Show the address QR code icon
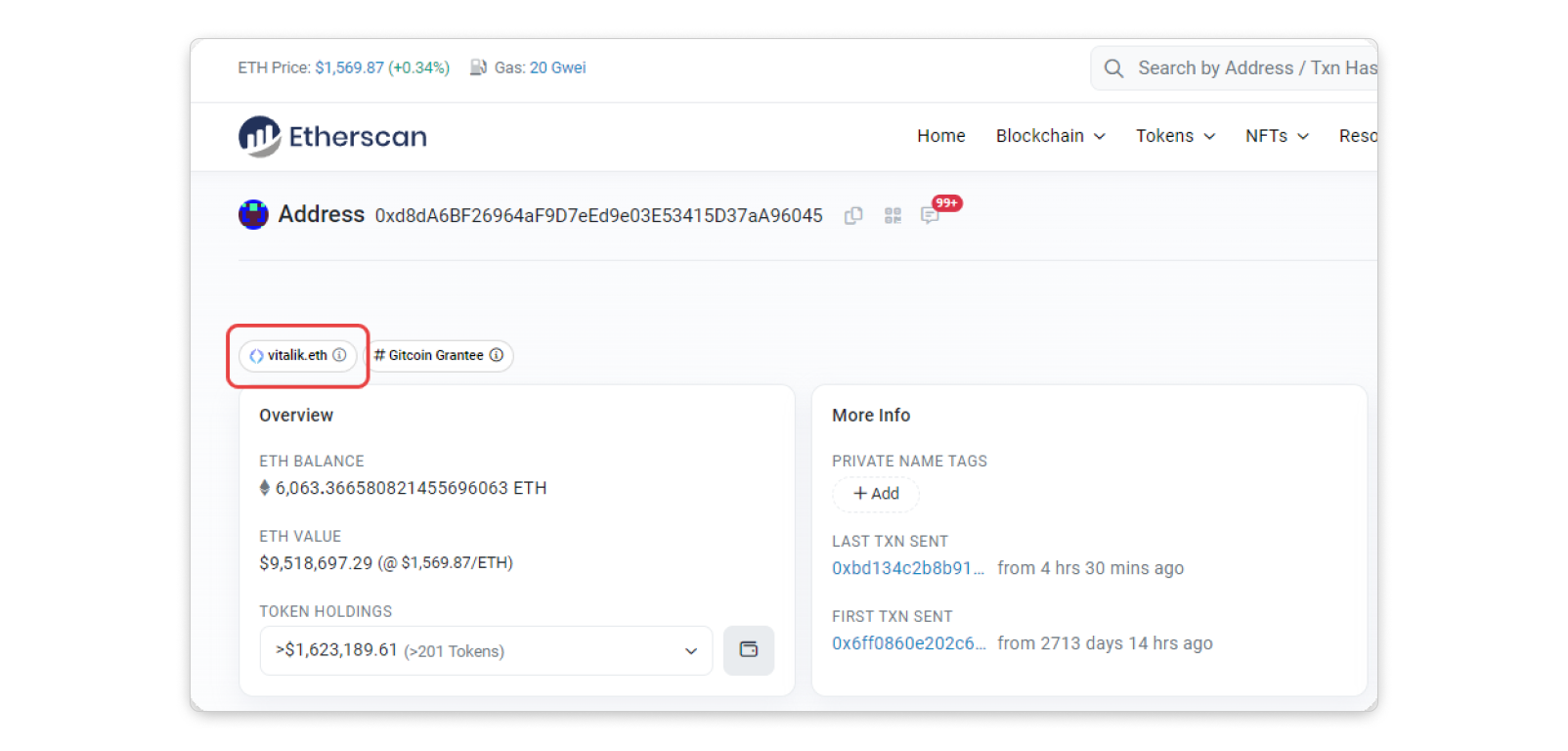This screenshot has height=751, width=1568. (893, 216)
